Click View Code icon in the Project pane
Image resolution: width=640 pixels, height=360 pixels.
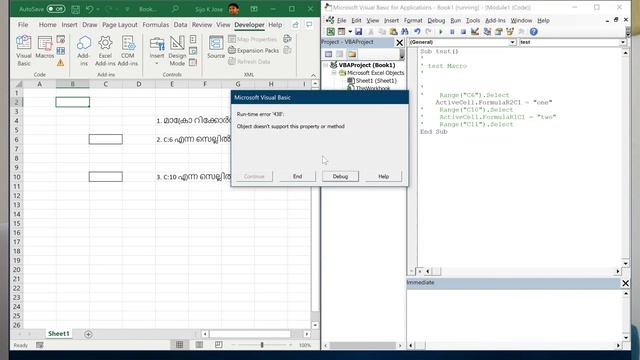pyautogui.click(x=329, y=54)
